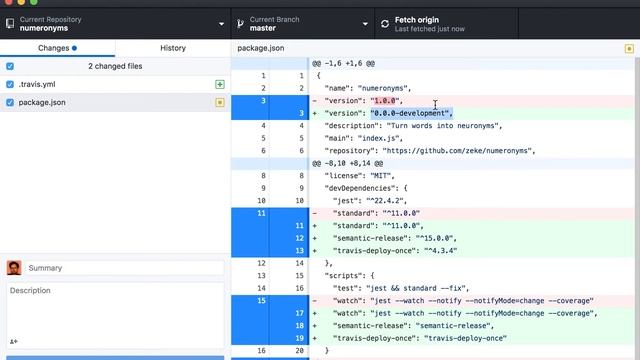Click the Fetch origin sync icon
640x360 pixels.
(x=385, y=24)
